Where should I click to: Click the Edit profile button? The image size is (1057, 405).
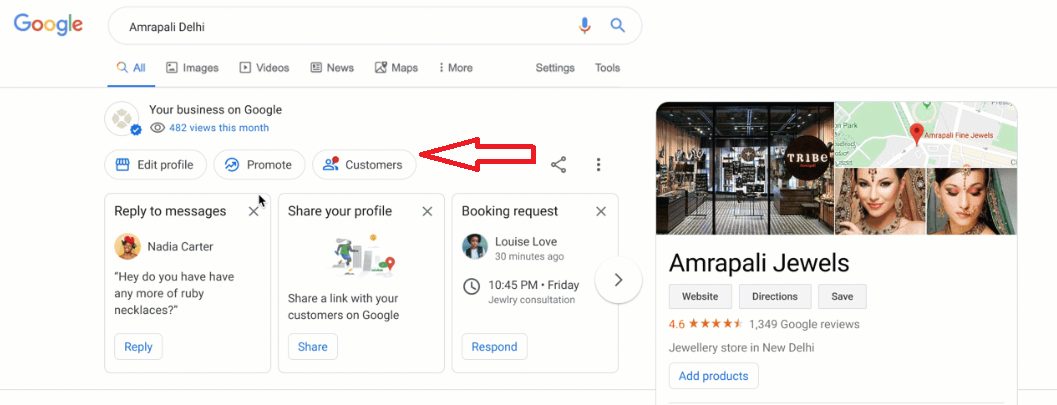[x=155, y=164]
